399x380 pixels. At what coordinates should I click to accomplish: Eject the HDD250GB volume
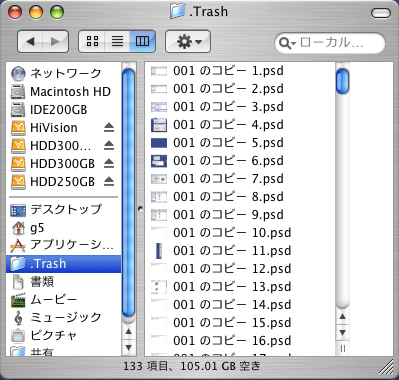pos(109,181)
